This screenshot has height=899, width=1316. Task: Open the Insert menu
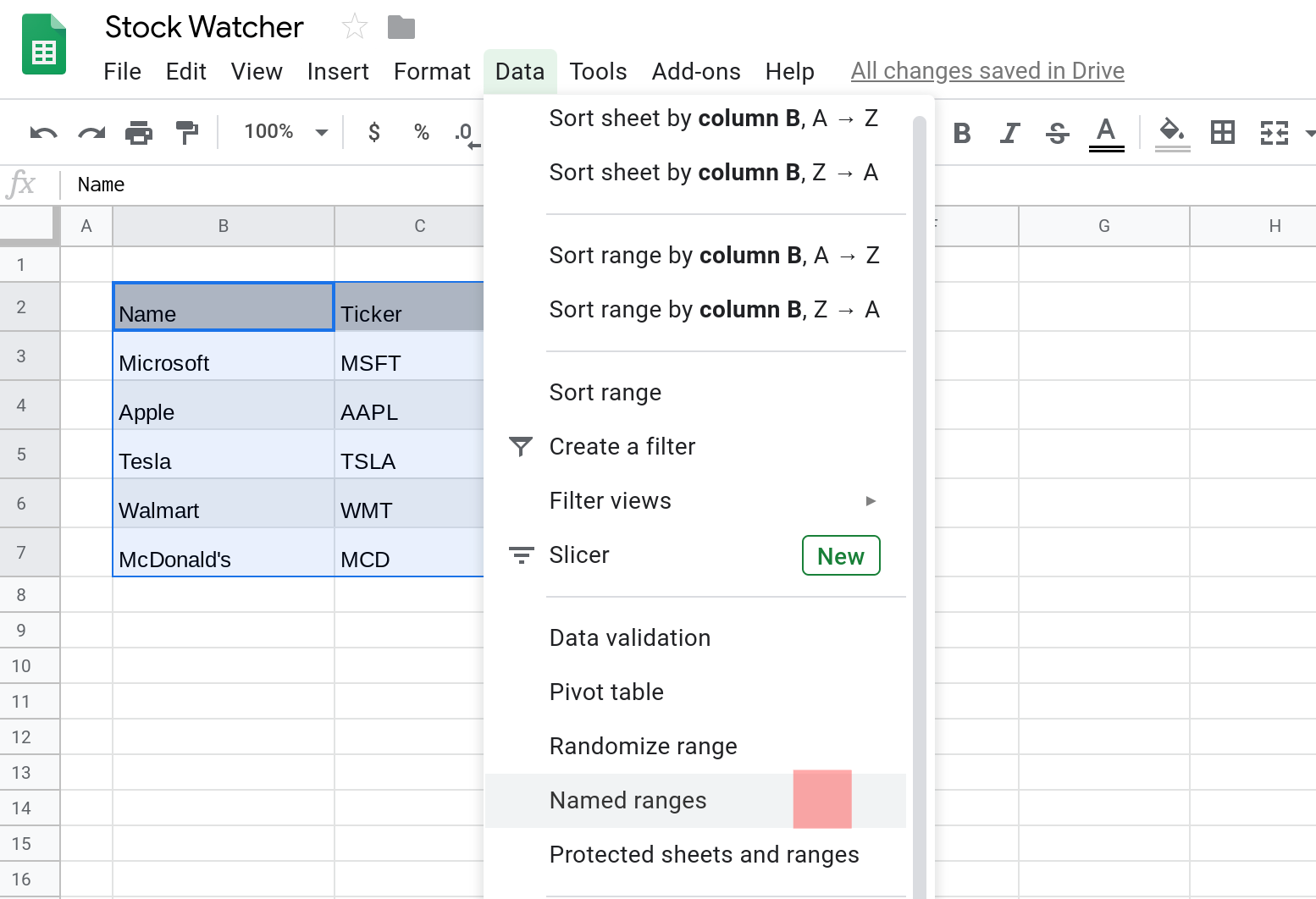338,72
